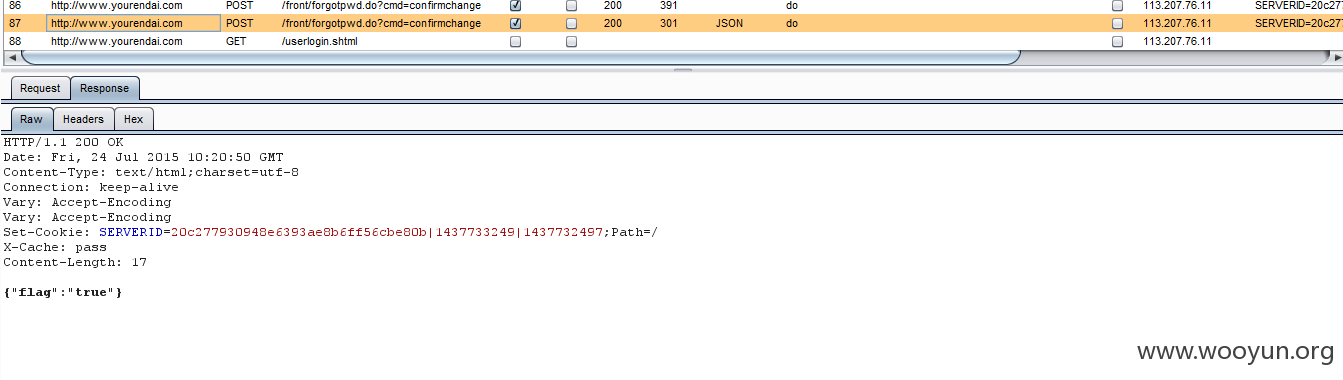Toggle SSL checkbox in row 88
Screen dimensions: 1343x380
tap(1117, 42)
